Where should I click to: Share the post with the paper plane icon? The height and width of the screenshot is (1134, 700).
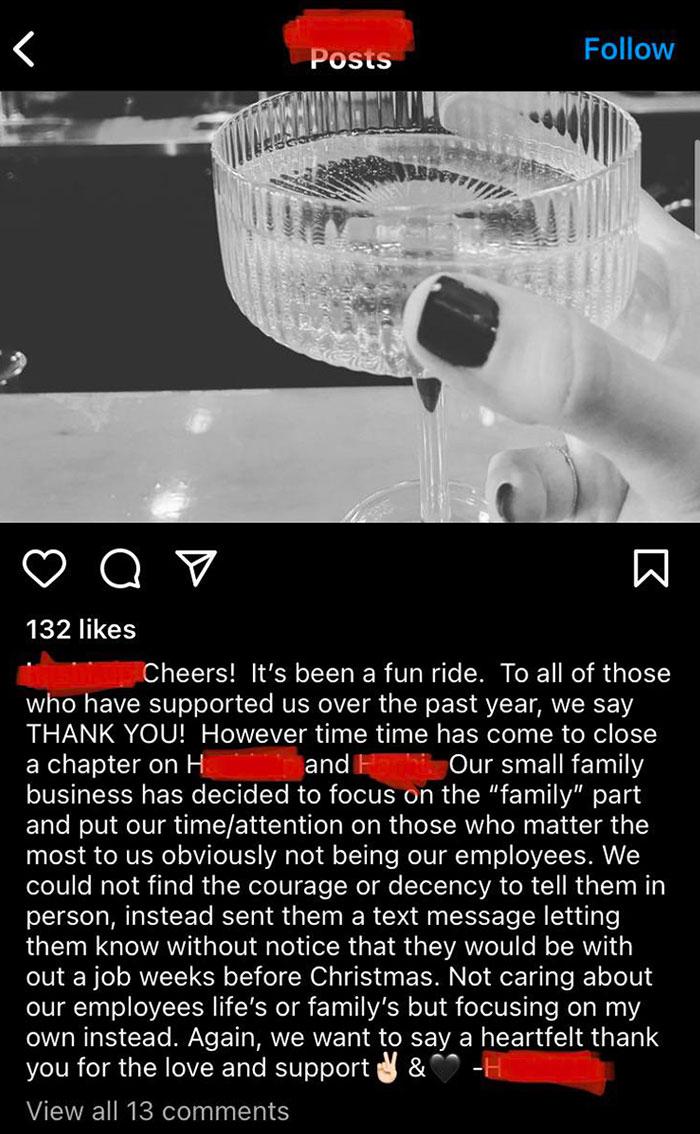[199, 566]
